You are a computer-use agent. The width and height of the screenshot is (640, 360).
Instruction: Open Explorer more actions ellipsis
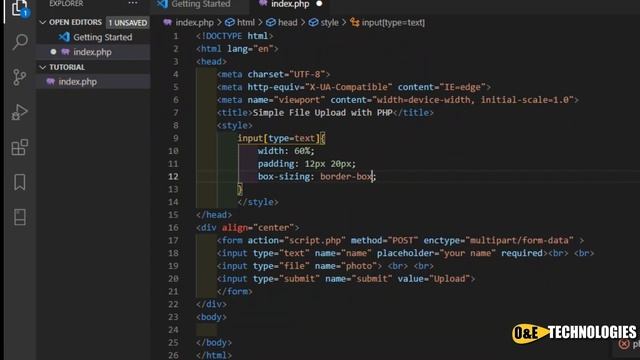coord(133,3)
